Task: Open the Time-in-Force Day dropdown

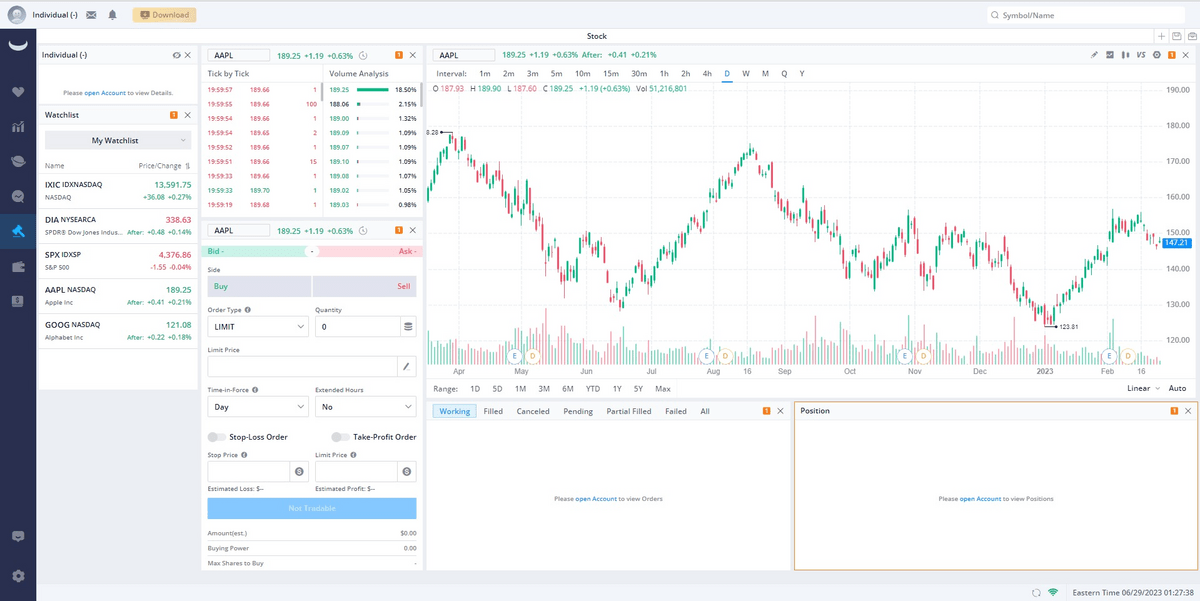Action: 258,407
